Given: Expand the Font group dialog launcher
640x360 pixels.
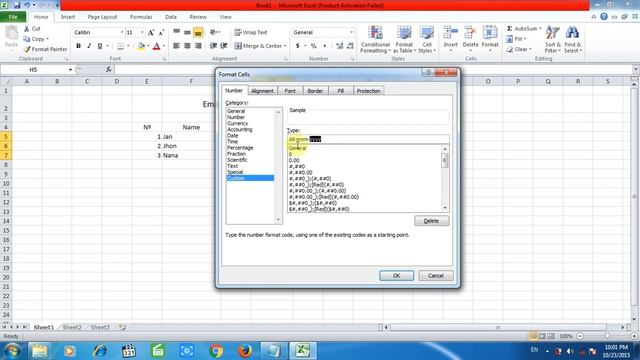Looking at the screenshot, I should click(x=164, y=59).
